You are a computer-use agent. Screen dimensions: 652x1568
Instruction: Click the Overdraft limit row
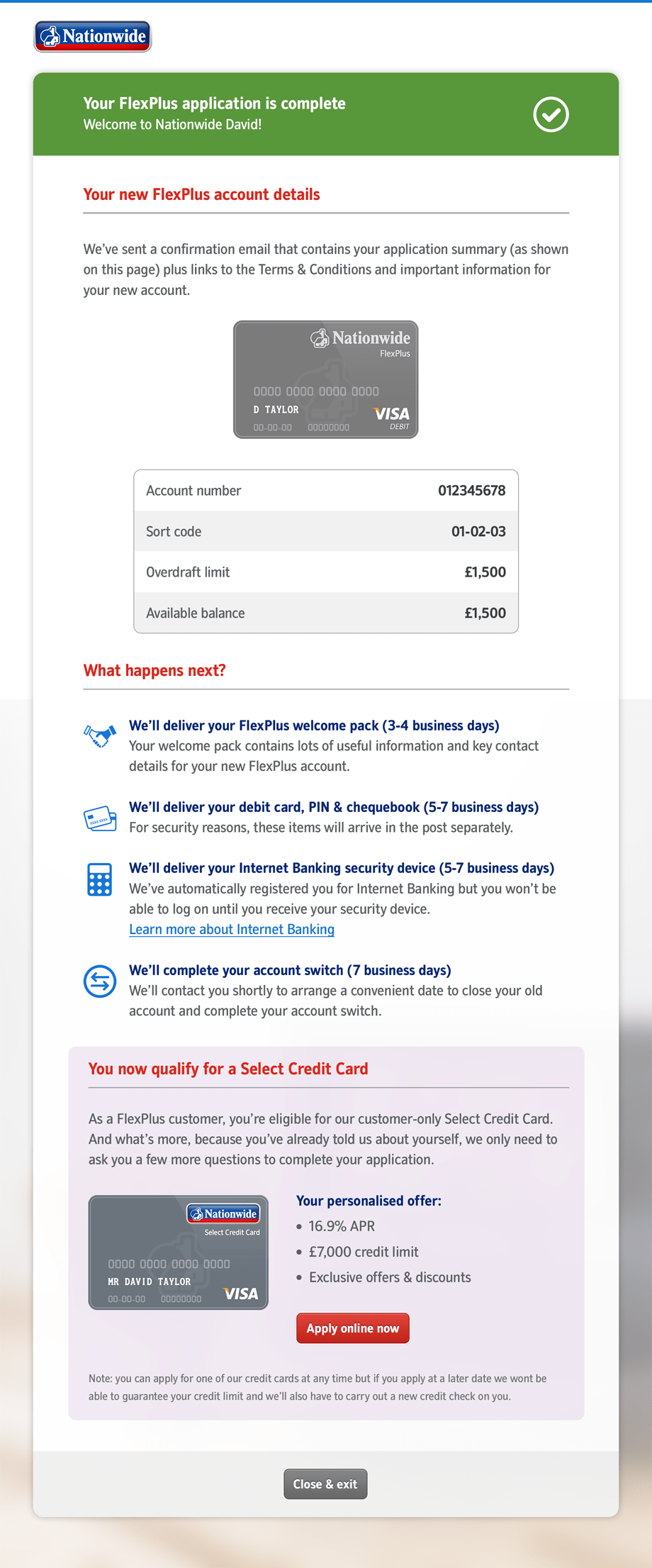326,572
